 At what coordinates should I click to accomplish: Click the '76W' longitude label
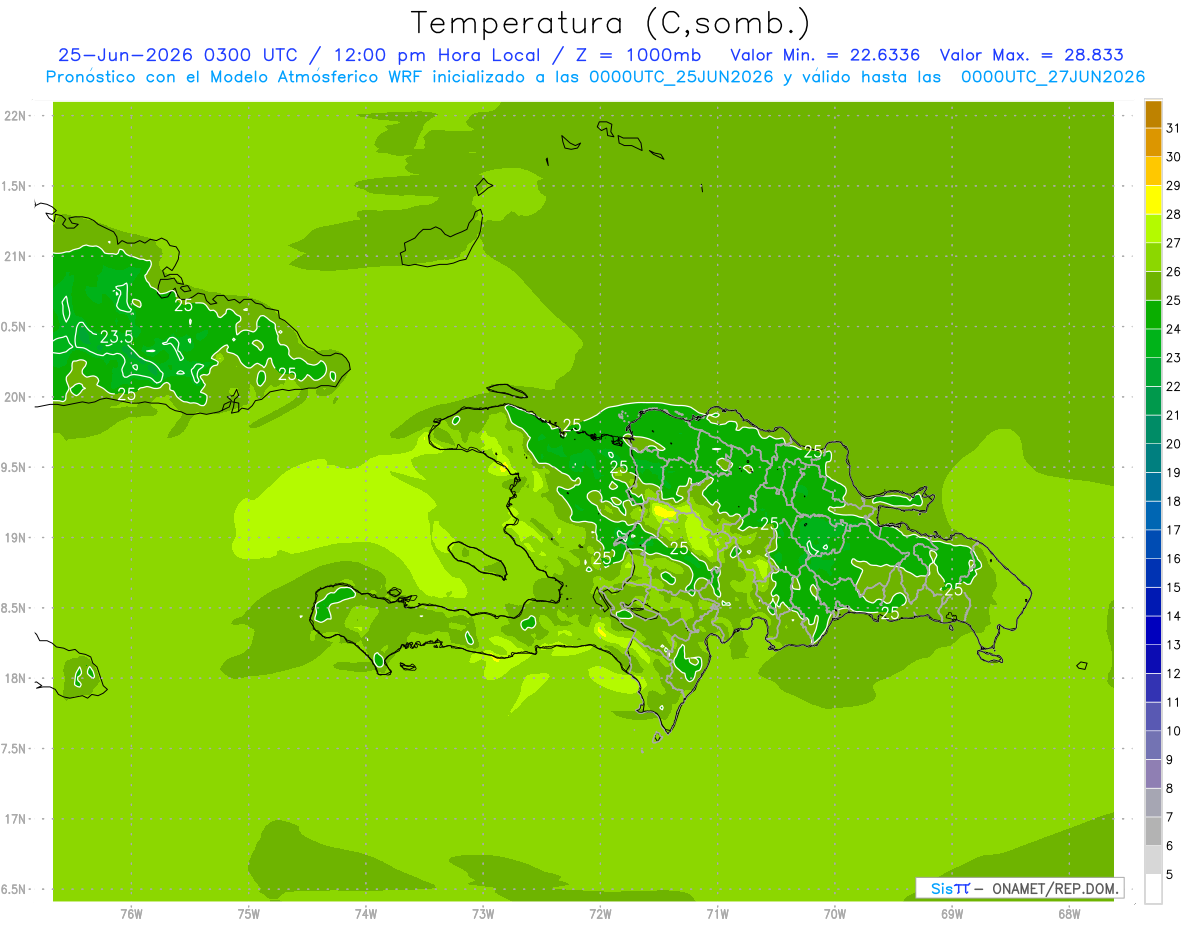pos(131,913)
